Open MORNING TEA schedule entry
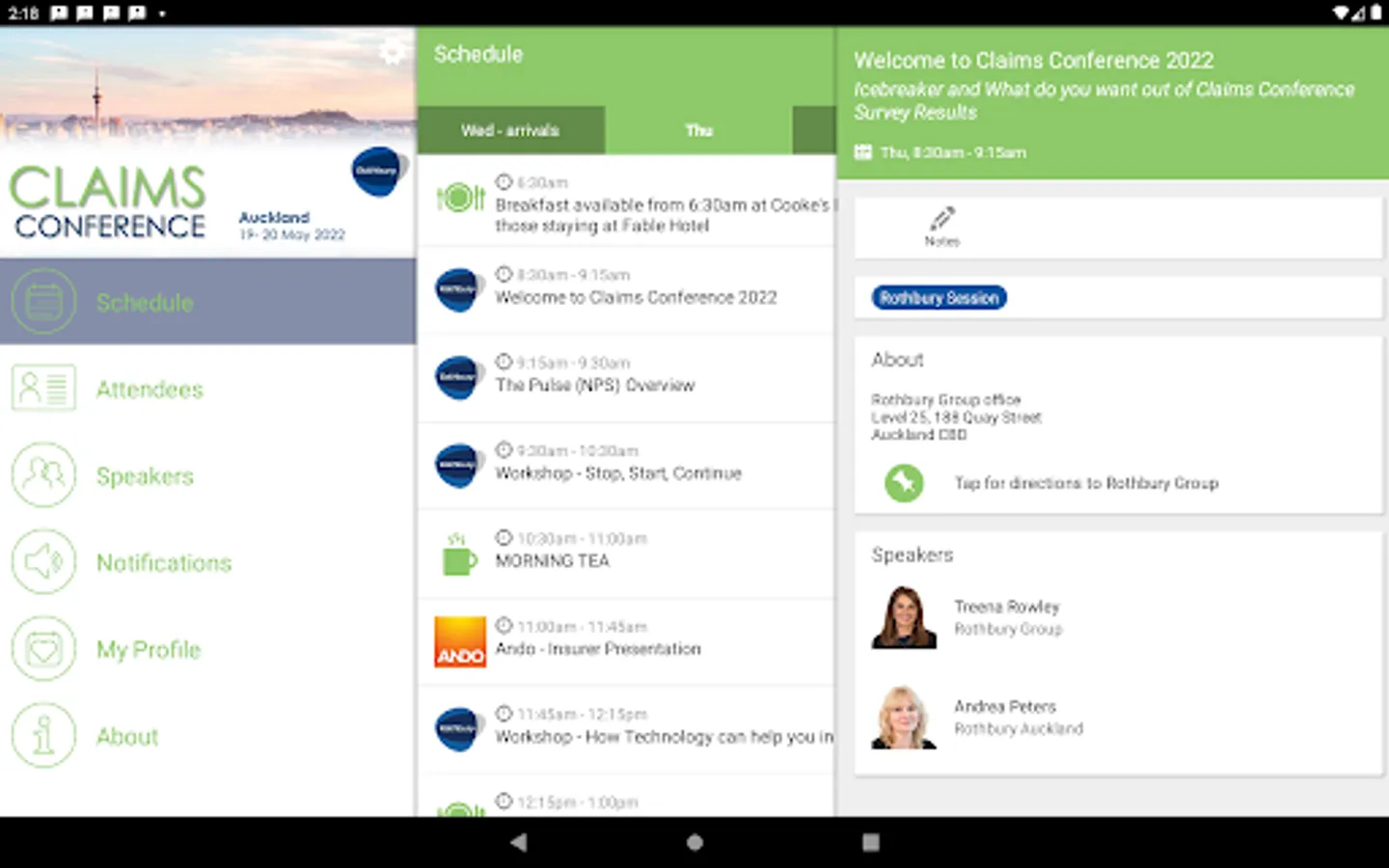1389x868 pixels. (x=626, y=554)
